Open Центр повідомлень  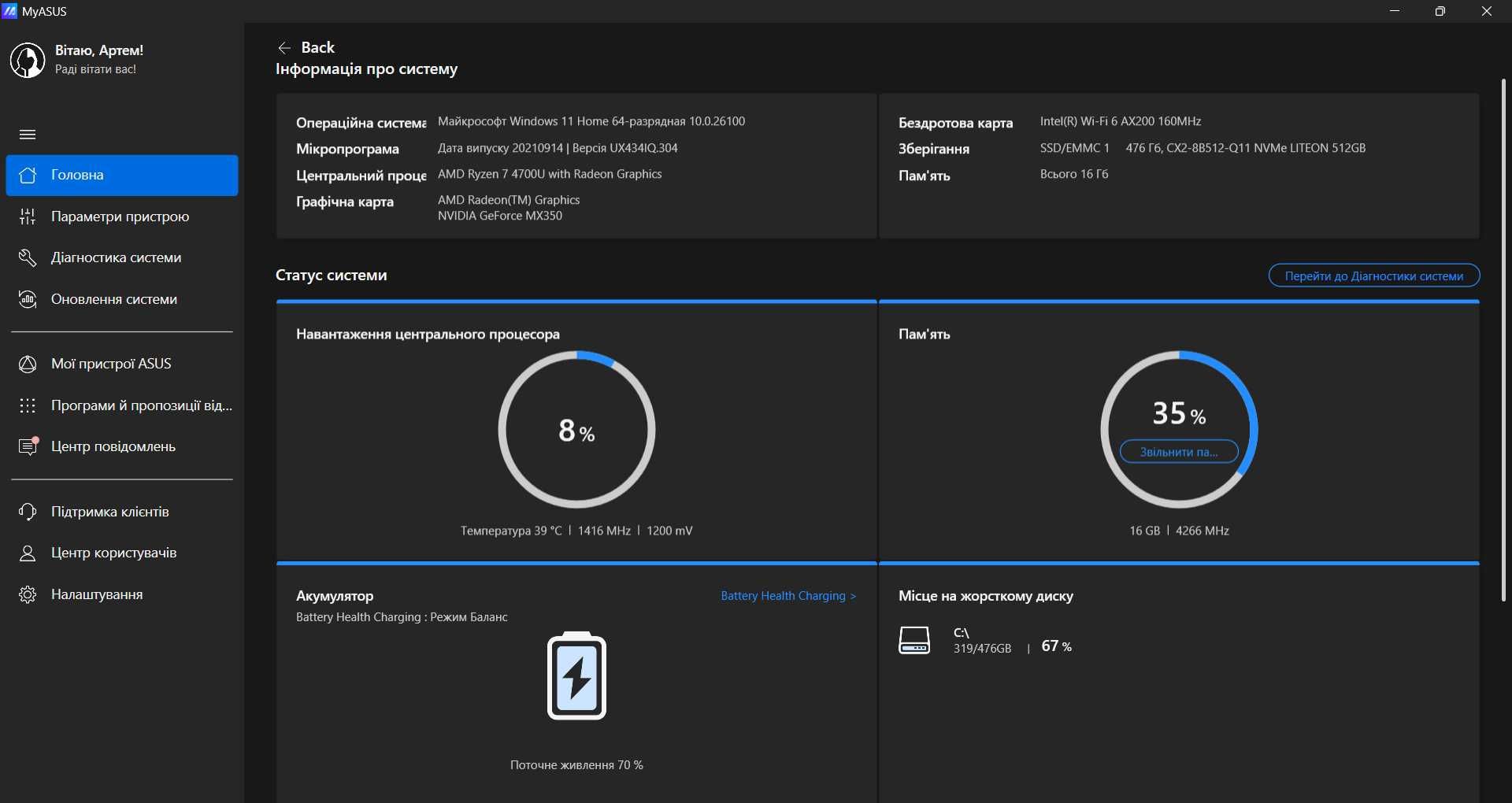pyautogui.click(x=122, y=446)
